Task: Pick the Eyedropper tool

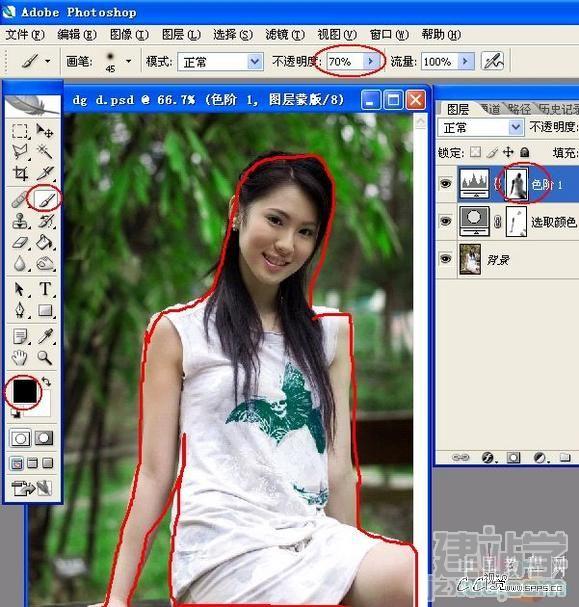Action: pyautogui.click(x=45, y=336)
